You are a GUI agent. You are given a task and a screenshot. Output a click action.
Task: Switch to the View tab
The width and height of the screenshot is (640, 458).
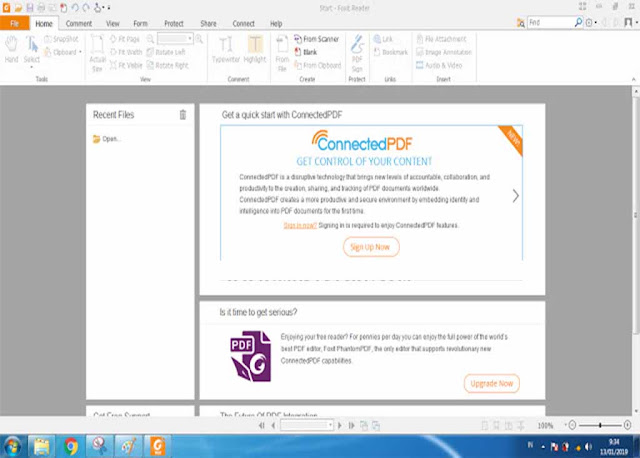[113, 24]
